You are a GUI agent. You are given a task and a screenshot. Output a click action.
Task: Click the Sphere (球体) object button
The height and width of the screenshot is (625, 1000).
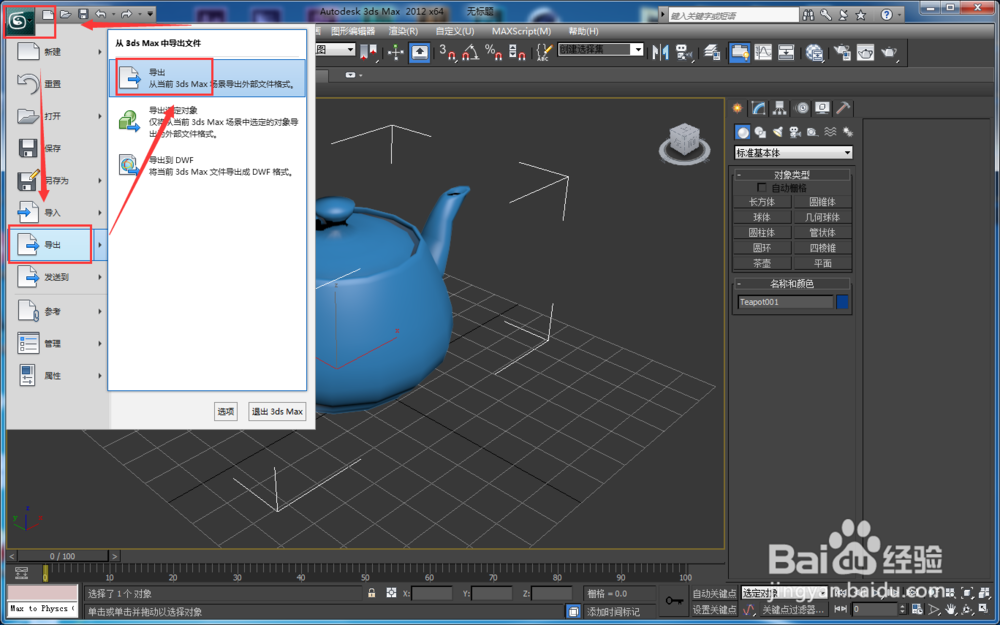pyautogui.click(x=762, y=217)
